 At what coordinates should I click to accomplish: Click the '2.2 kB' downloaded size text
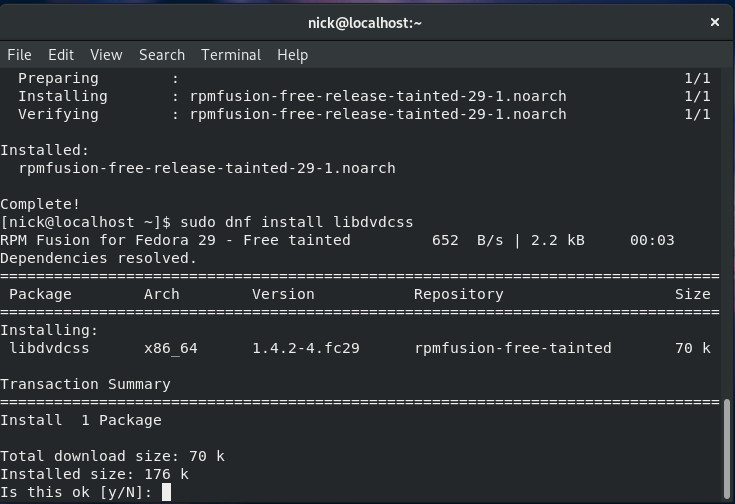point(557,240)
